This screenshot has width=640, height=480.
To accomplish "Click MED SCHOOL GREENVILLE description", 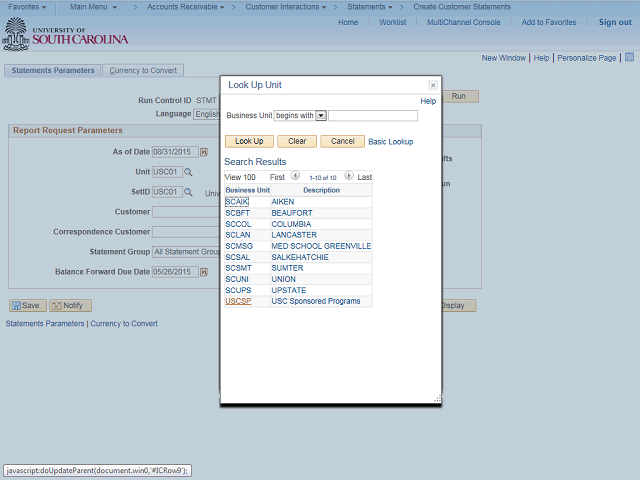I will pos(321,246).
